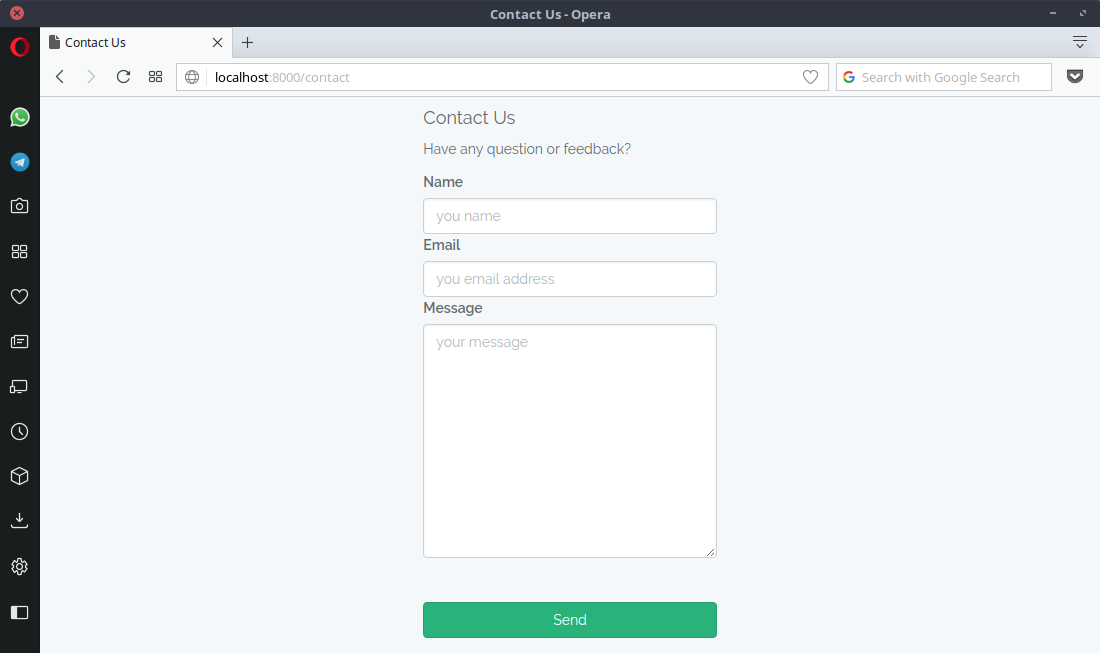Screen dimensions: 1100x653
Task: Toggle the sidebar panel at bottom left
Action: 19,612
